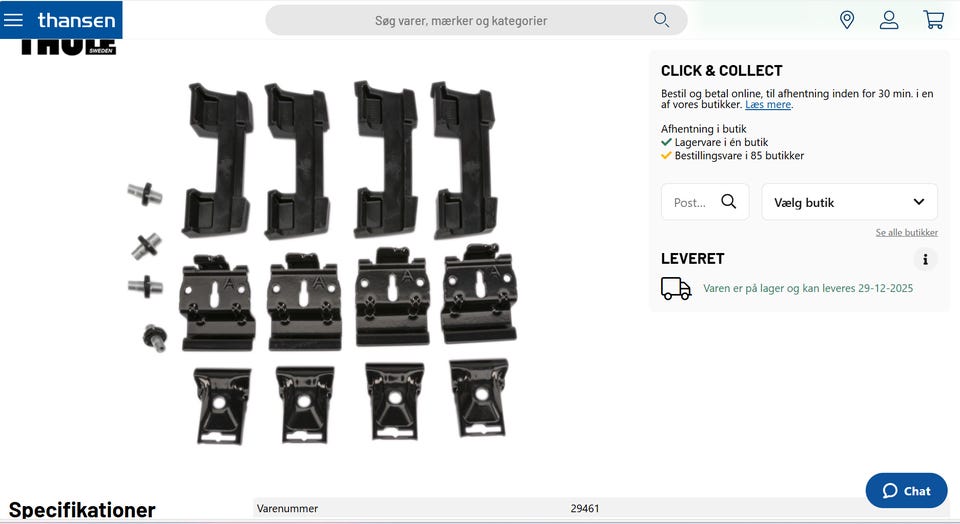Viewport: 960px width, 524px height.
Task: Click the search magnifier icon in the header
Action: 661,20
